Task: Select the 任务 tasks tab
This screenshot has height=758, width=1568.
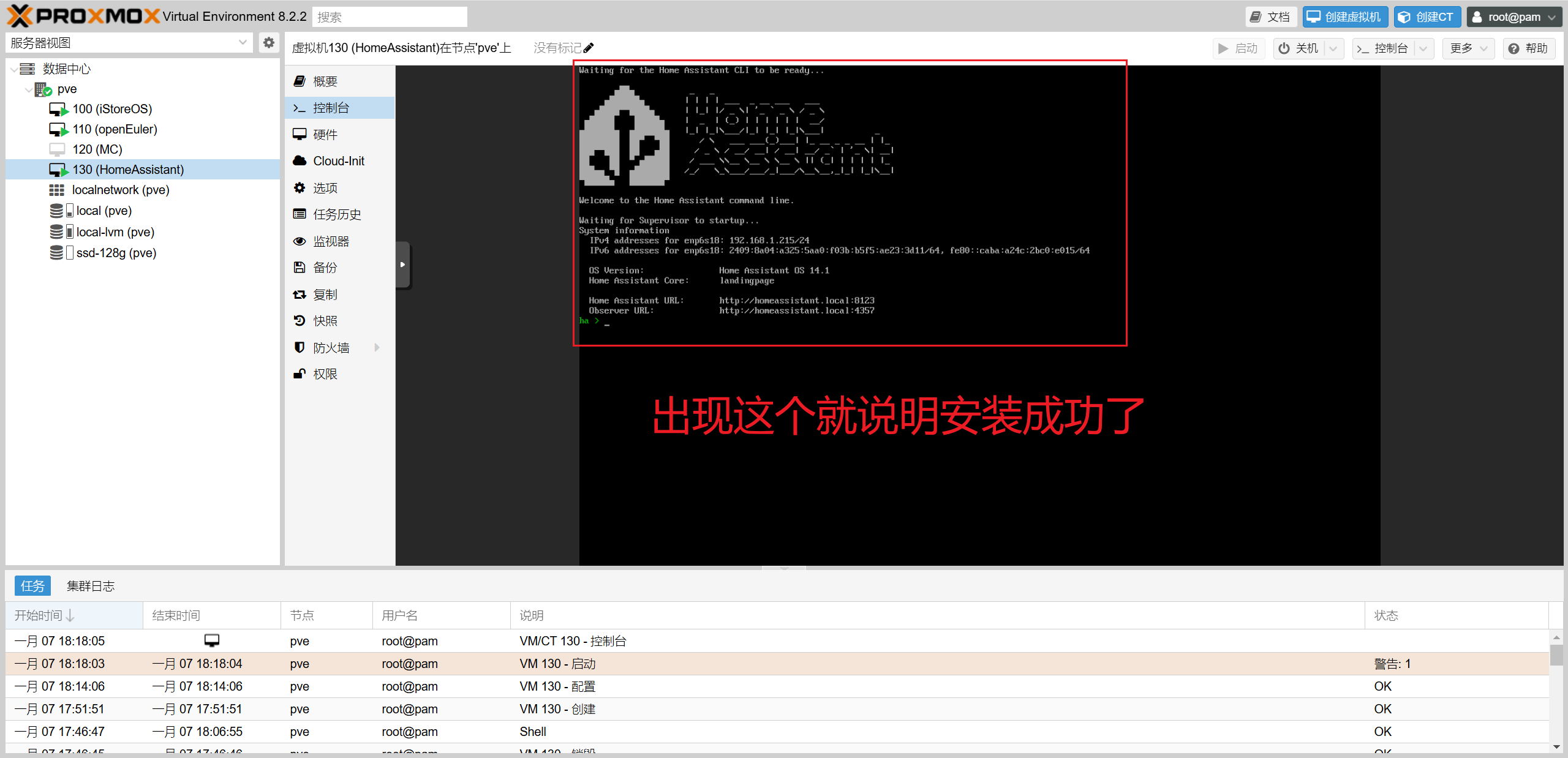Action: pyautogui.click(x=32, y=586)
